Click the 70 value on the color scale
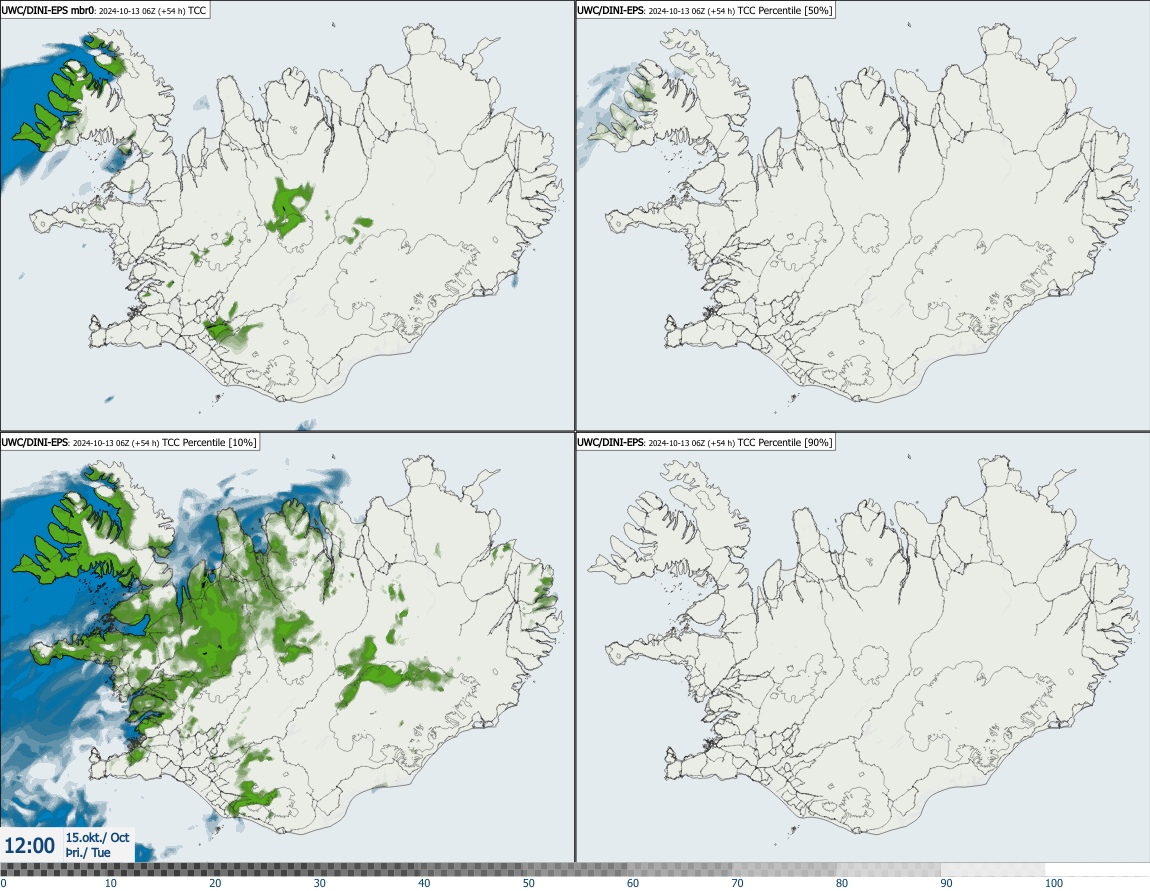Screen dimensions: 1150x891 (738, 883)
